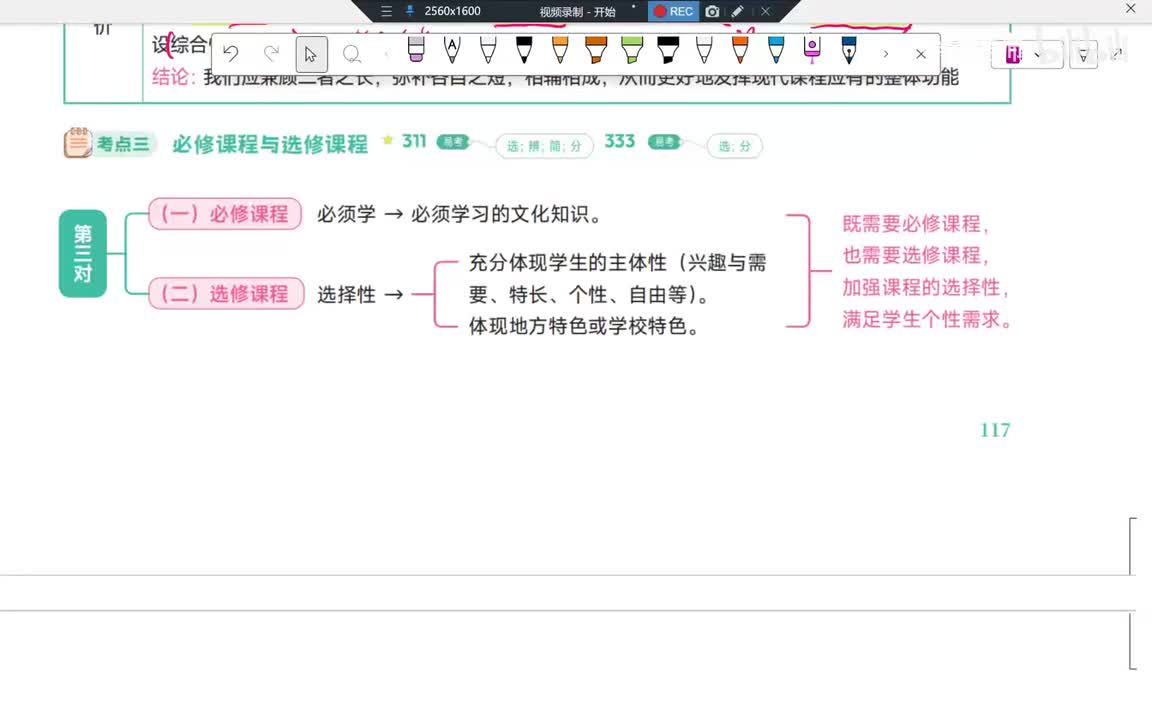Image resolution: width=1152 pixels, height=720 pixels.
Task: Click the heading 必修课程与选修课程
Action: (x=270, y=144)
